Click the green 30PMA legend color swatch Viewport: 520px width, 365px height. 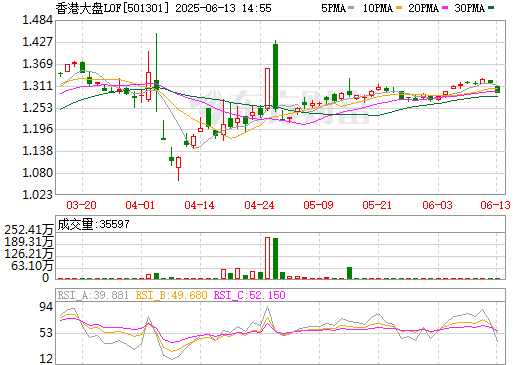491,8
